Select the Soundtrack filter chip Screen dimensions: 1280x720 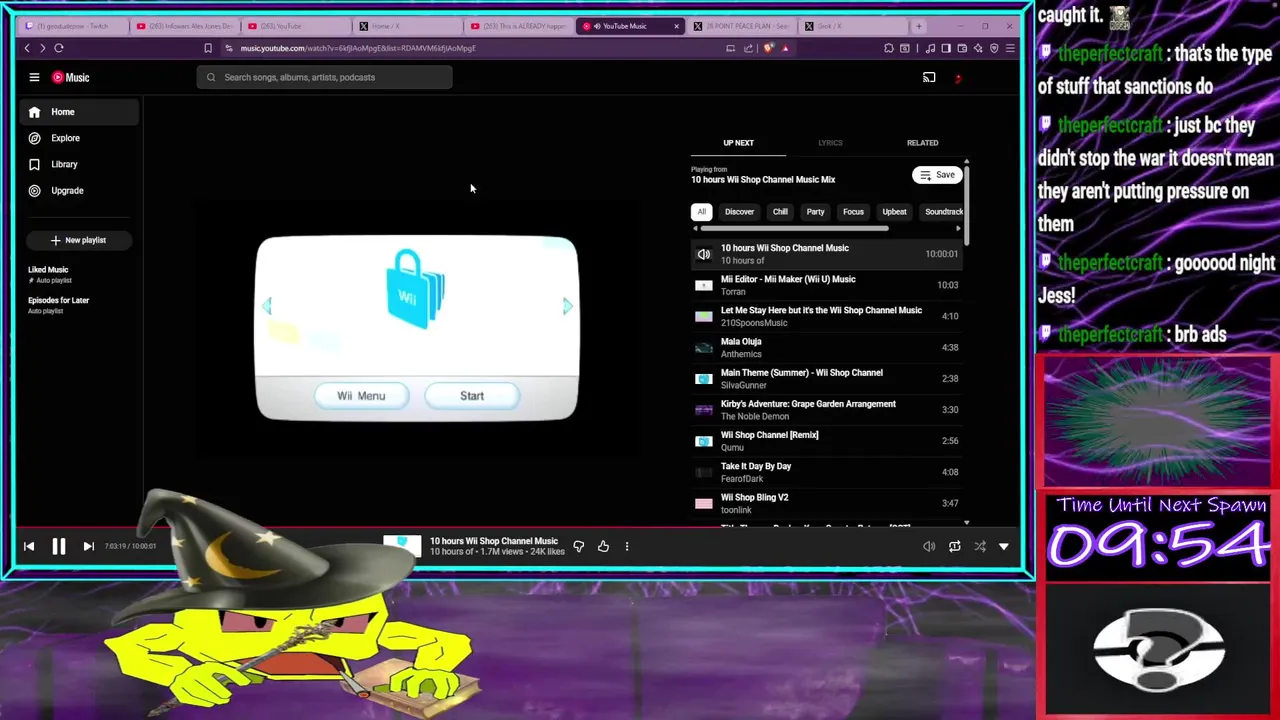tap(942, 212)
